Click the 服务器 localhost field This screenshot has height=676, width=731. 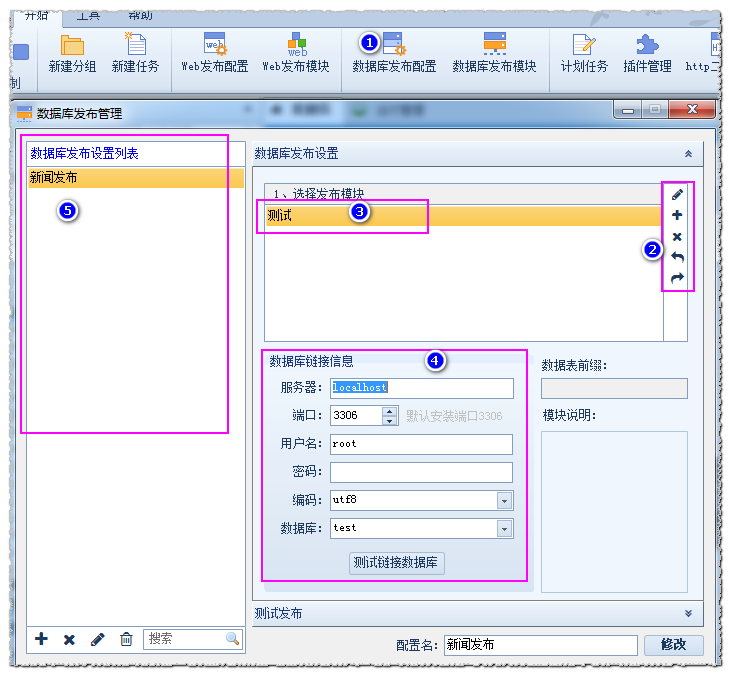point(421,388)
